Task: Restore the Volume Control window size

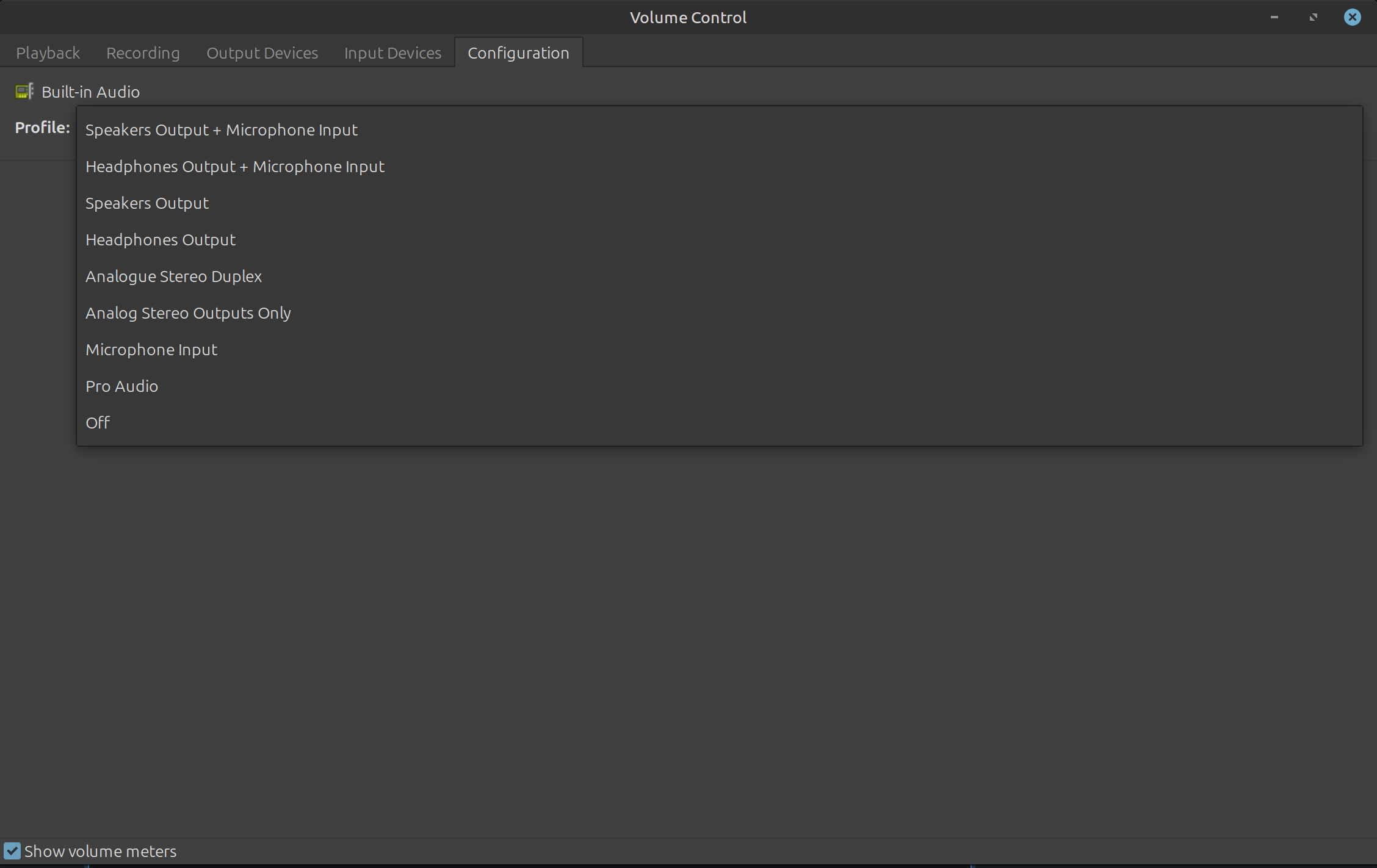Action: click(1313, 17)
